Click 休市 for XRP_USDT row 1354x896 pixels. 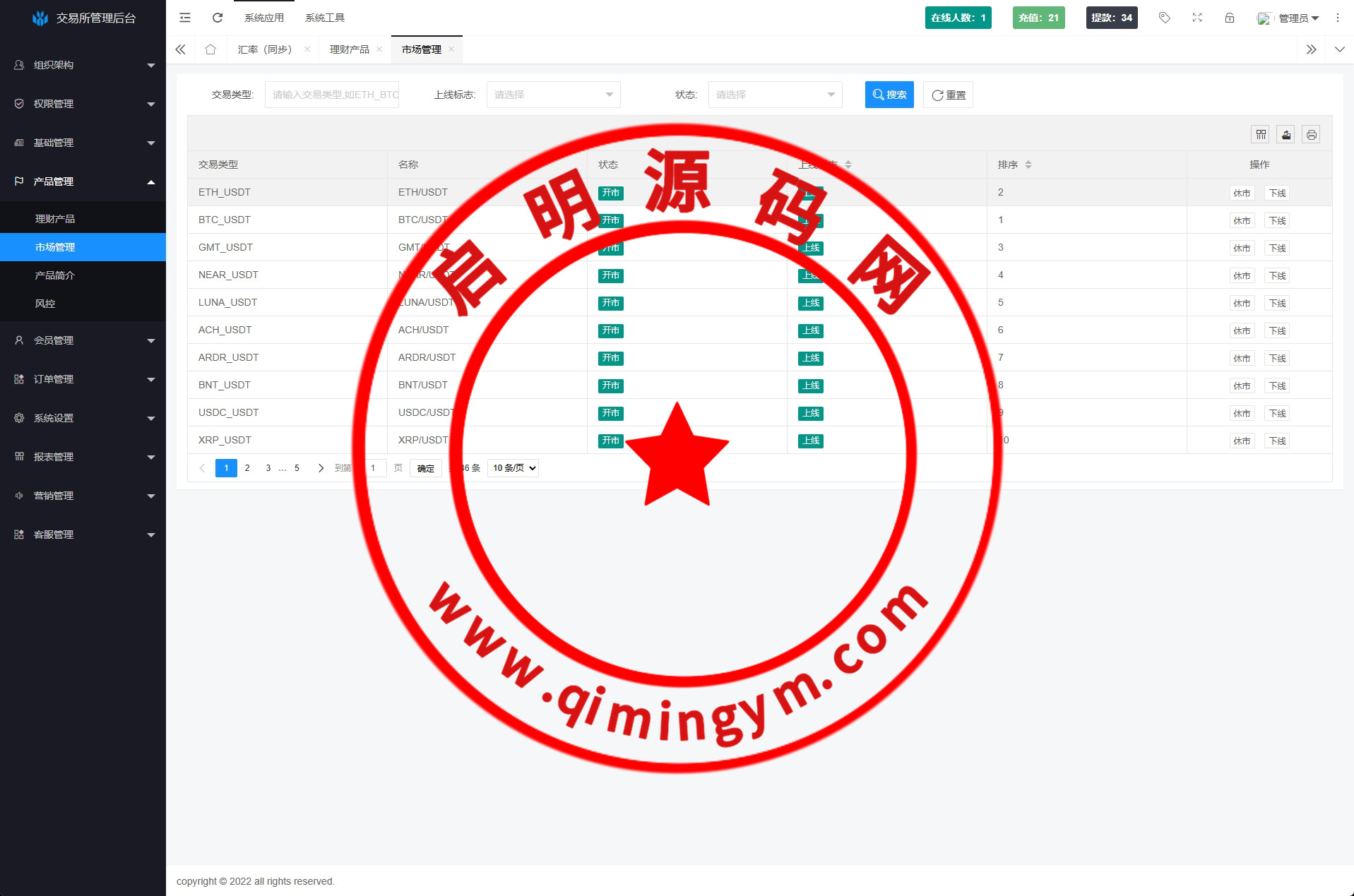pyautogui.click(x=1242, y=441)
